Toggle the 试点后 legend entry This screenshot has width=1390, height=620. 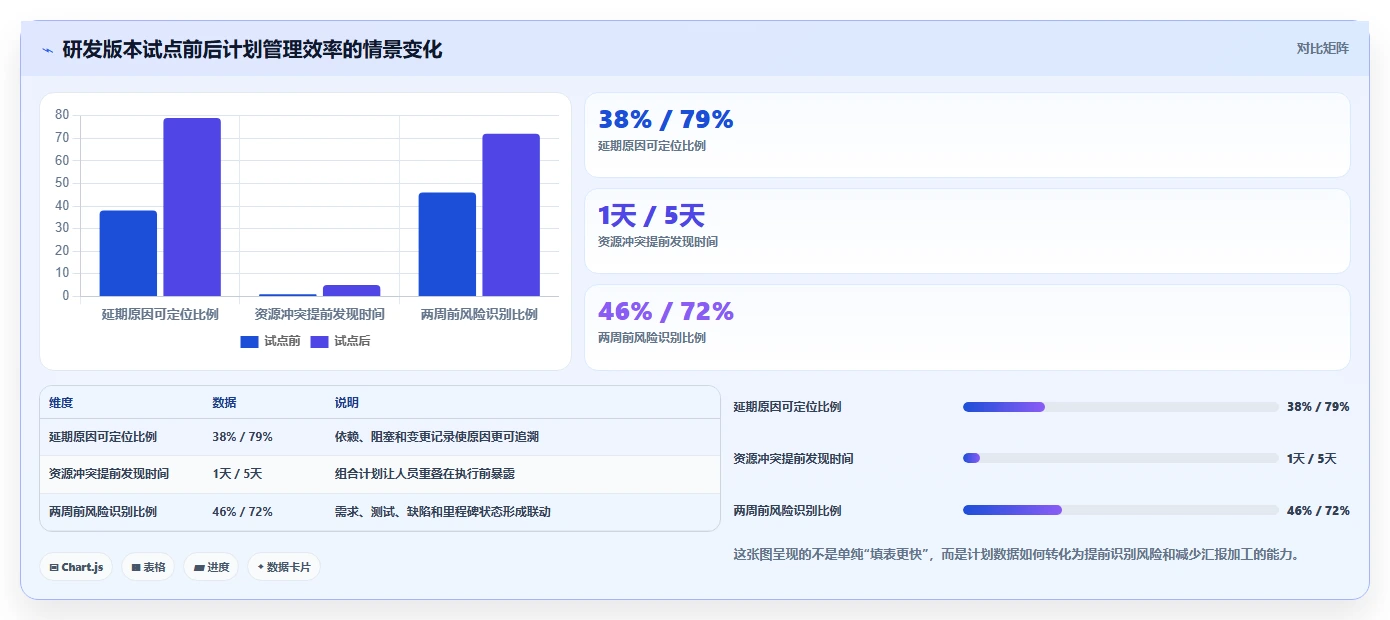340,341
